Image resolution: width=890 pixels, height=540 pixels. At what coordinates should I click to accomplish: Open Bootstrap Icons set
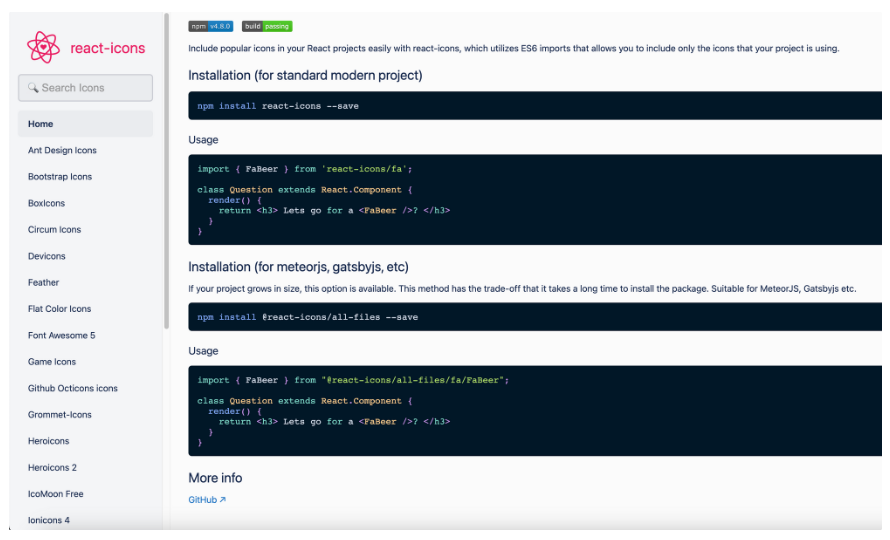click(60, 177)
